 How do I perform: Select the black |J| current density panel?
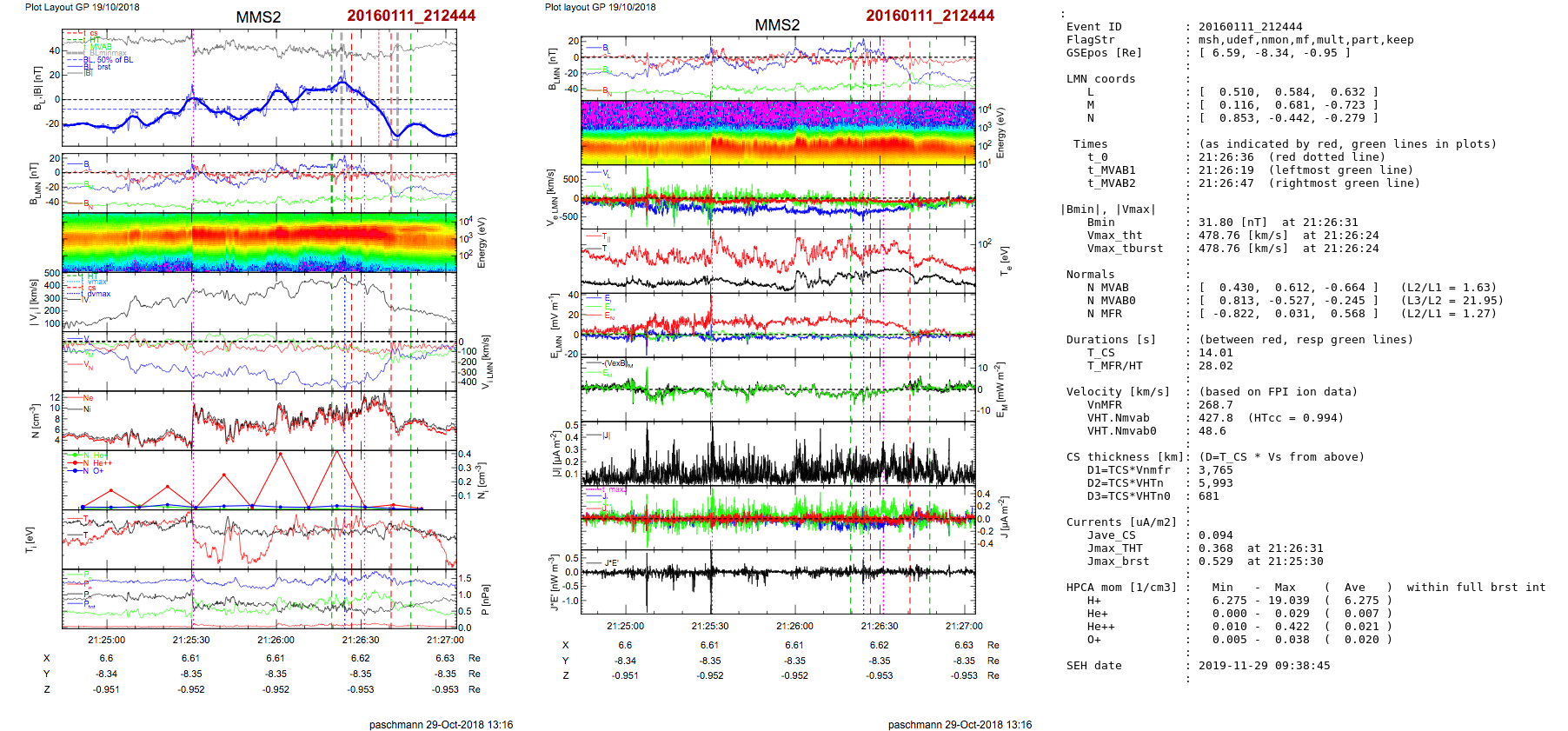tap(777, 453)
